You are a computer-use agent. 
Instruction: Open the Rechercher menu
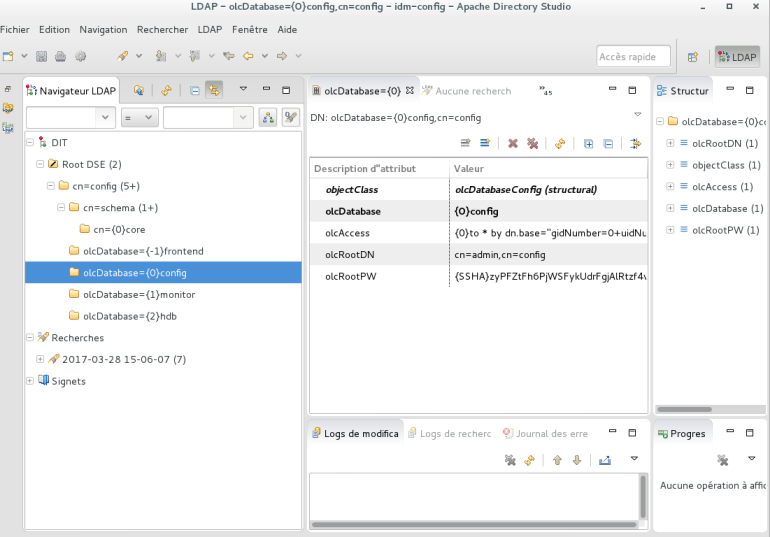click(162, 30)
